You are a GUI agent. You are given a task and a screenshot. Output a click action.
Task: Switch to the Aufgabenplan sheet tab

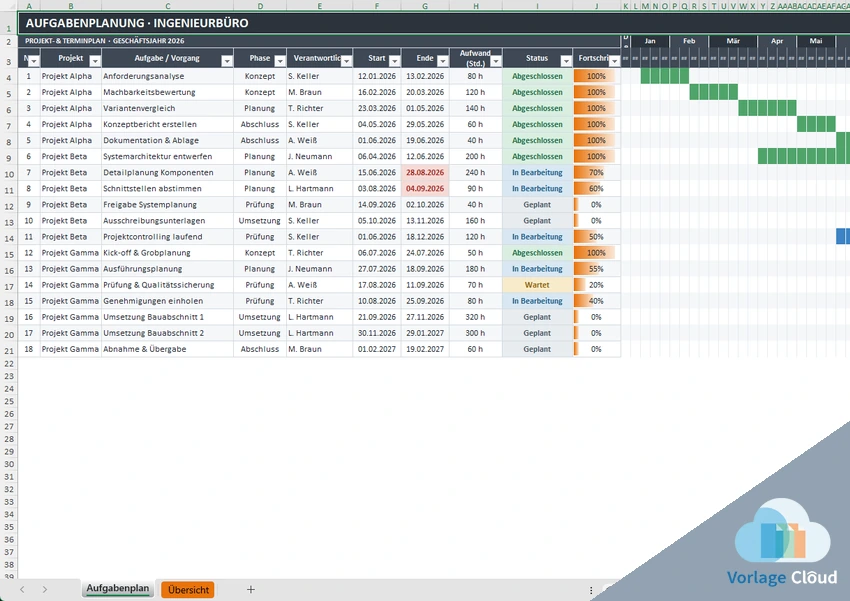point(118,589)
